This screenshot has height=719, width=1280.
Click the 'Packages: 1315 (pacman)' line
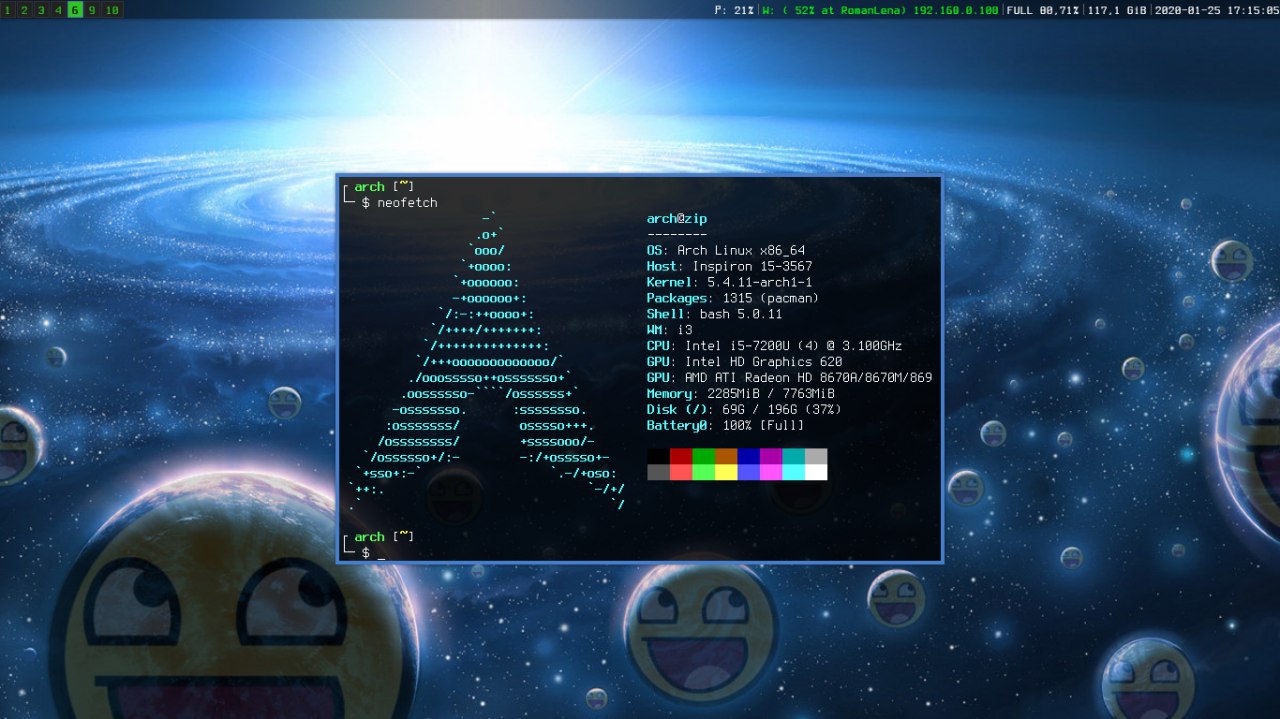tap(733, 298)
